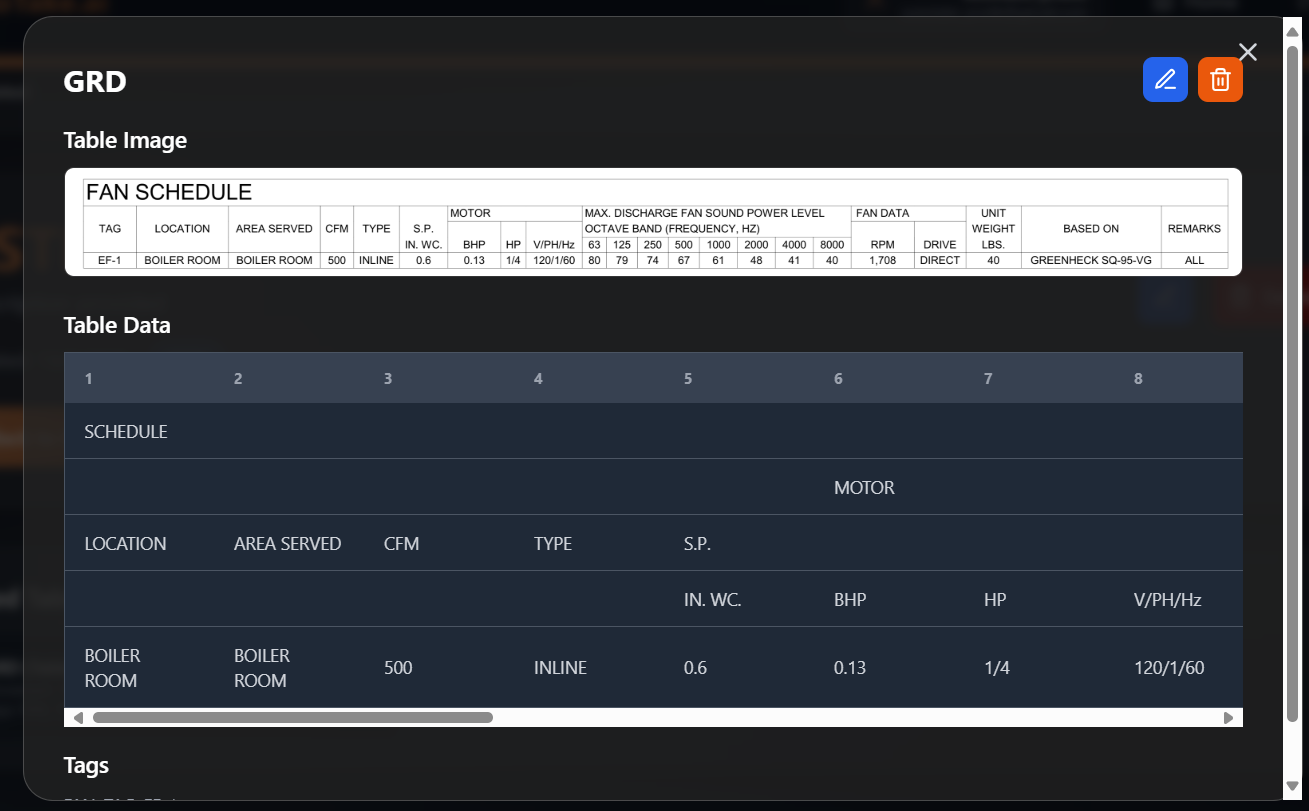Click the dialog's vertical scrollbar thumb
The width and height of the screenshot is (1309, 811).
point(1293,380)
